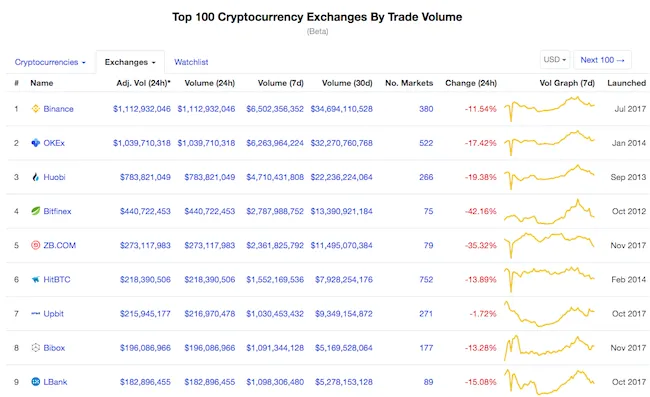Click Huobi 7d volume $4,710,431,808
The height and width of the screenshot is (397, 650).
[275, 177]
